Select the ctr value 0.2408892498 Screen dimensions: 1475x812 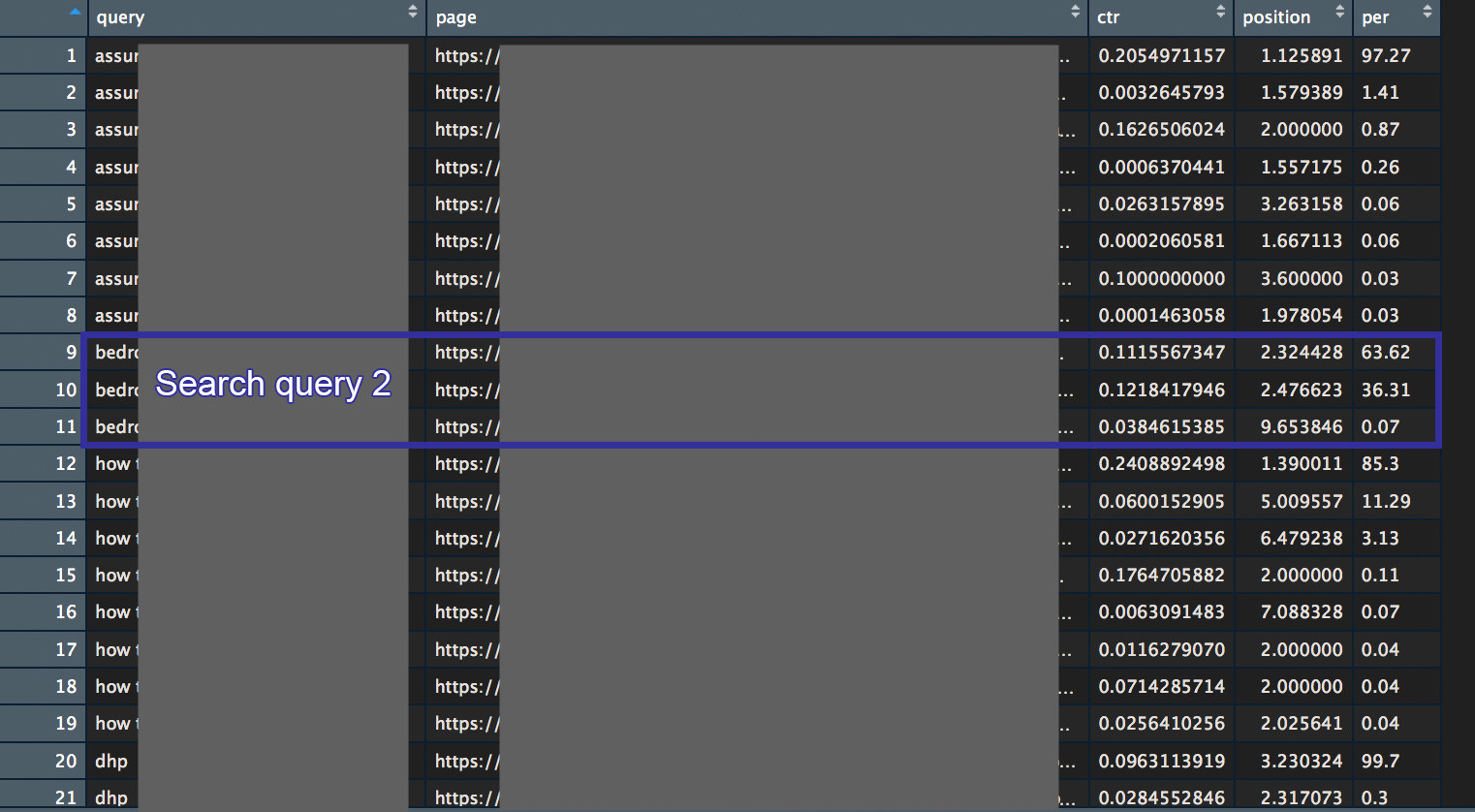[x=1161, y=464]
